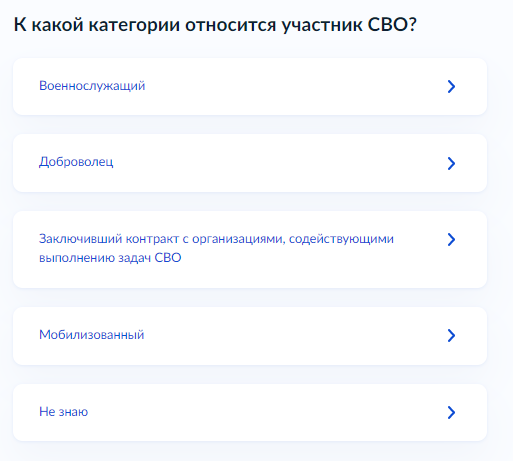This screenshot has height=461, width=513.
Task: Click the heading К какой категории относится участник СВО?
Action: coord(215,25)
